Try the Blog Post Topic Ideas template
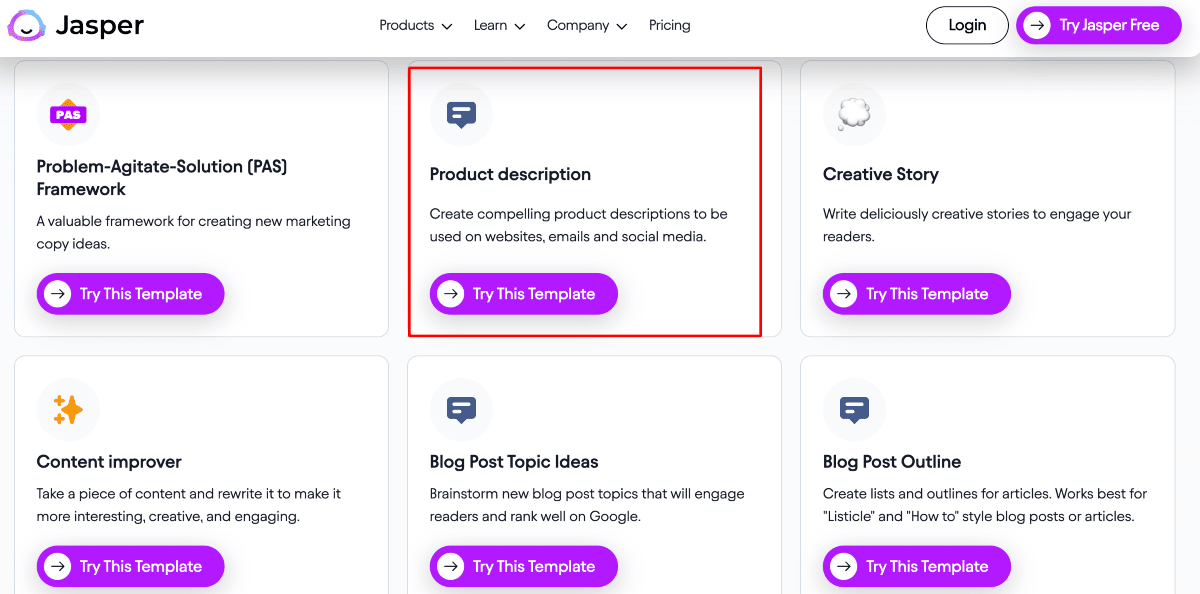Screen dimensions: 1200x594 tap(523, 566)
